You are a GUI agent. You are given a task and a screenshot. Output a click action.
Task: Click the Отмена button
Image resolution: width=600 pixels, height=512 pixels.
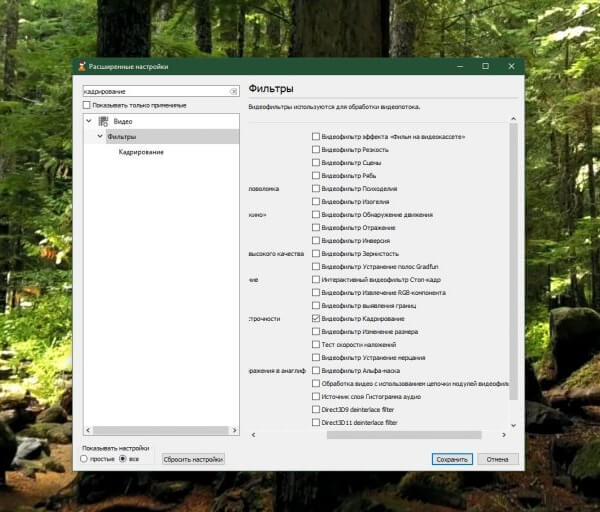click(x=498, y=459)
